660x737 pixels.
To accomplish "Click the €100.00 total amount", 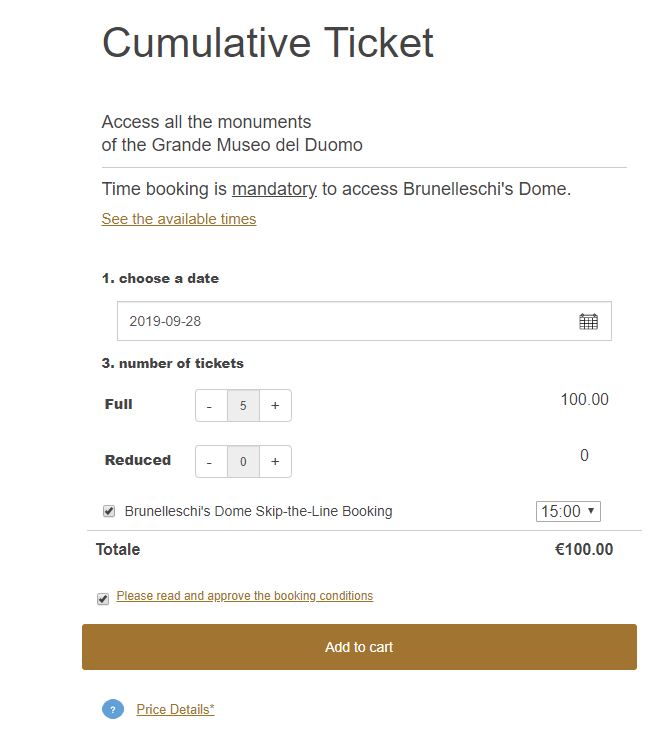I will click(584, 549).
